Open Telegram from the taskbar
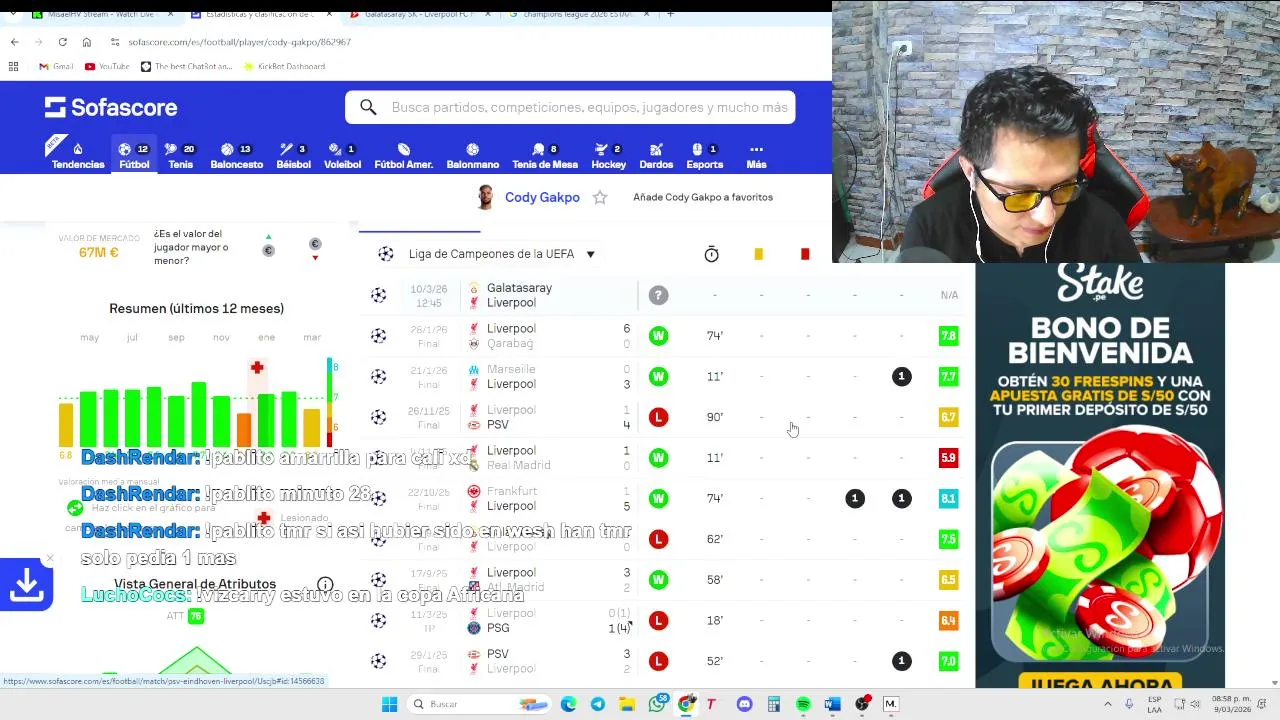This screenshot has width=1280, height=720. click(597, 704)
